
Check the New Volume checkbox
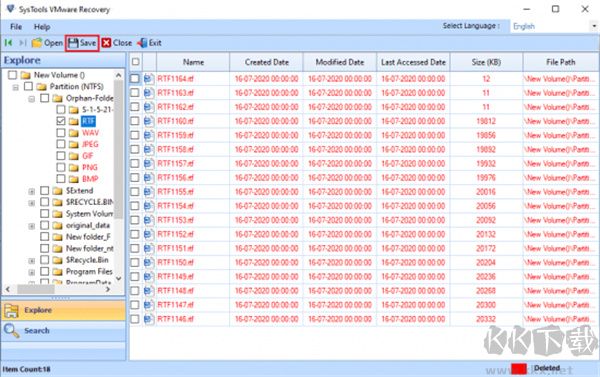point(13,75)
